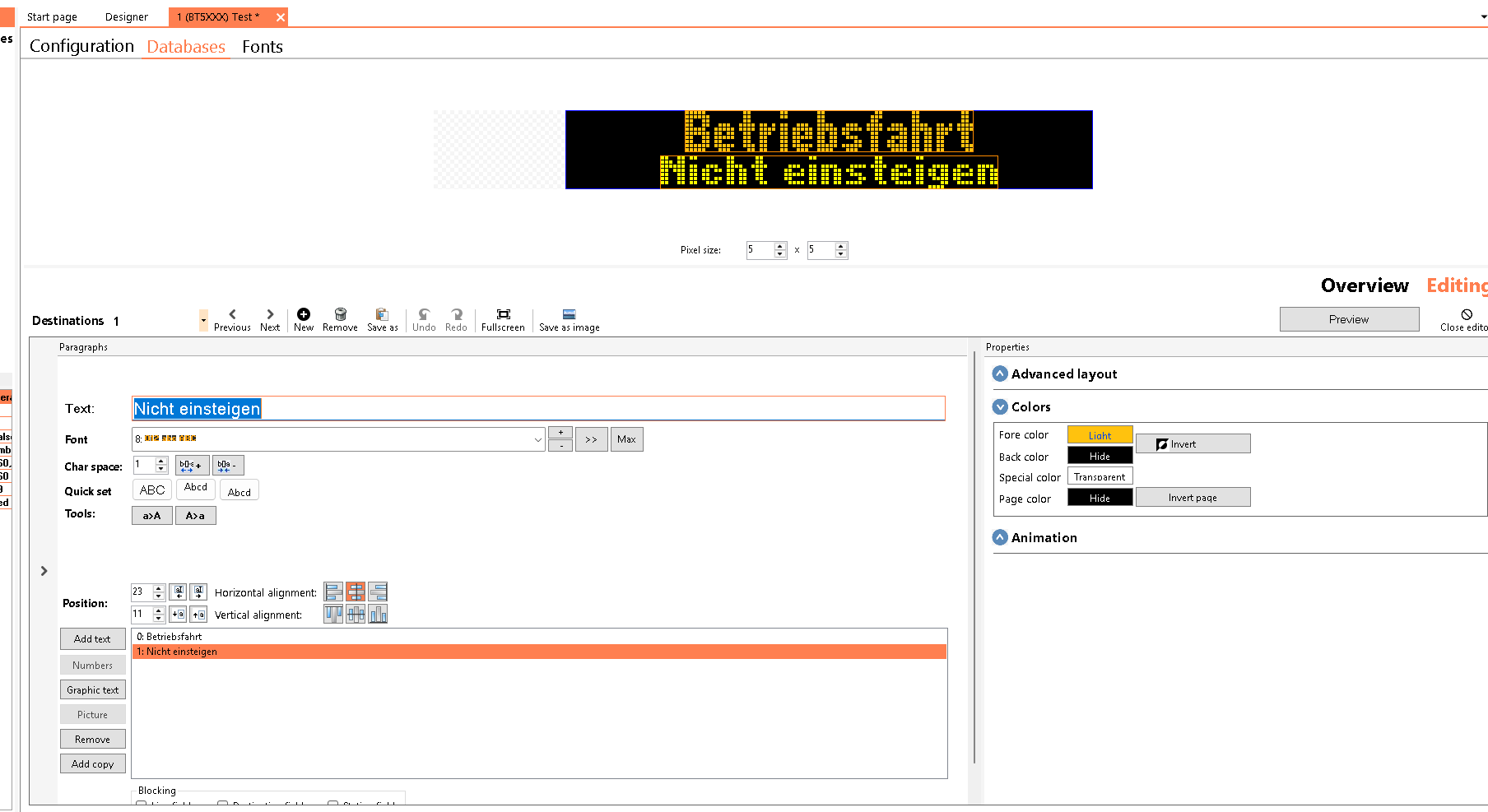Pick Fore color Light swatch
The height and width of the screenshot is (812, 1488).
pos(1100,435)
